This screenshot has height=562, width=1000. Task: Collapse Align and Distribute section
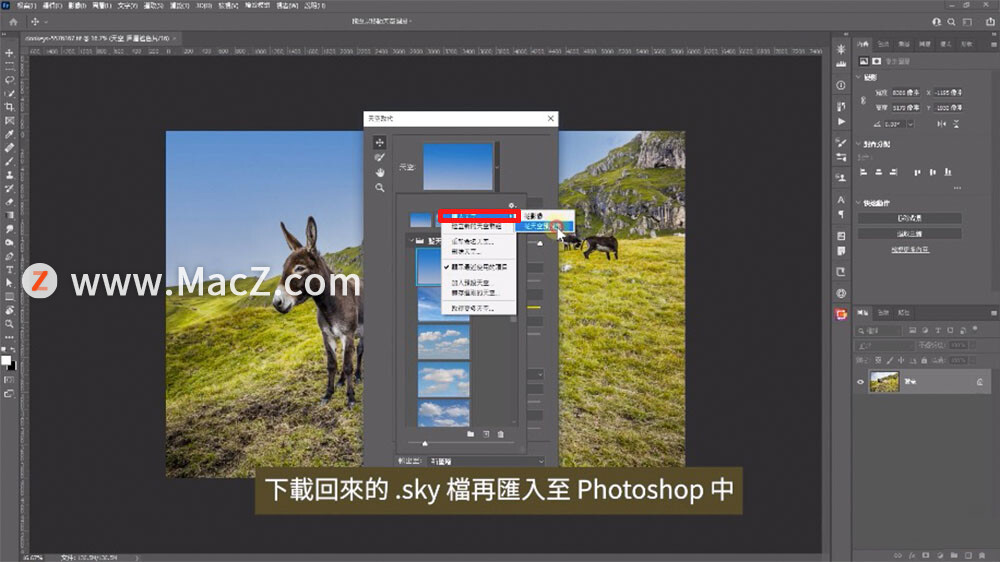(x=858, y=144)
